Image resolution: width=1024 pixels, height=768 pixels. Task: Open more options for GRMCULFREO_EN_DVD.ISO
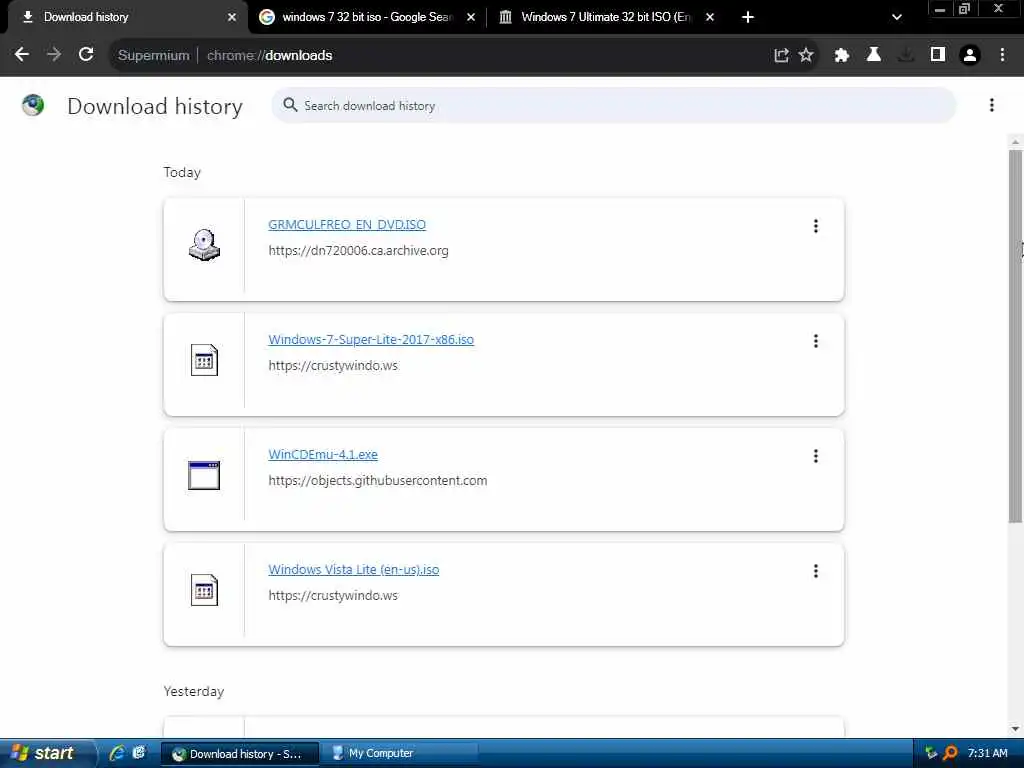coord(816,226)
